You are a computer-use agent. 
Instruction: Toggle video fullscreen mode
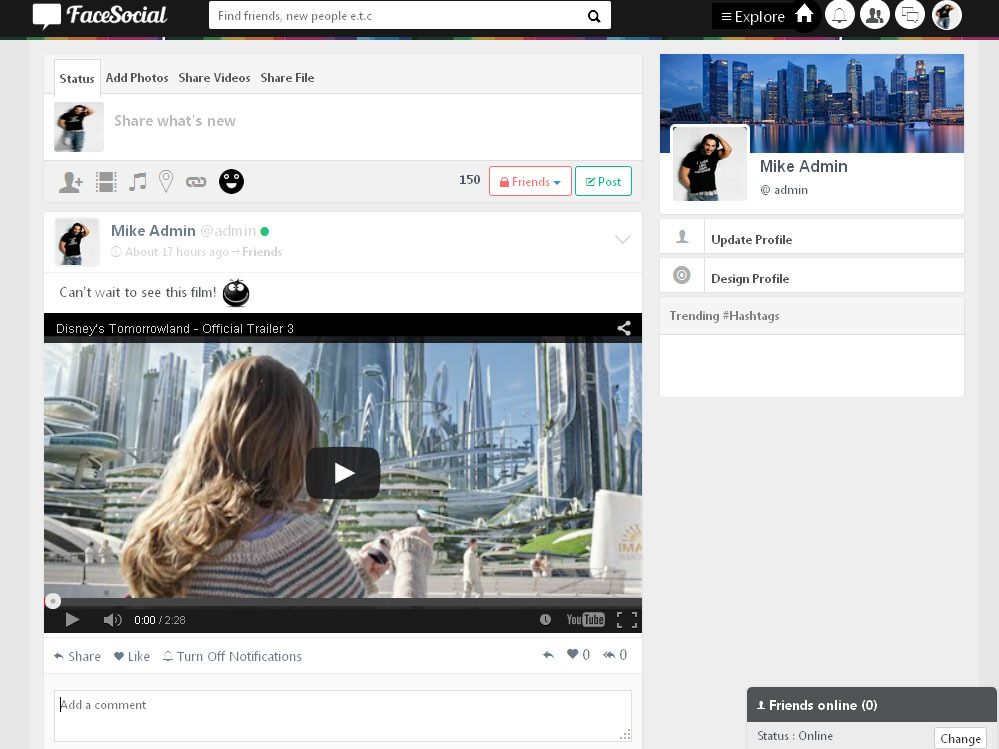click(x=627, y=620)
